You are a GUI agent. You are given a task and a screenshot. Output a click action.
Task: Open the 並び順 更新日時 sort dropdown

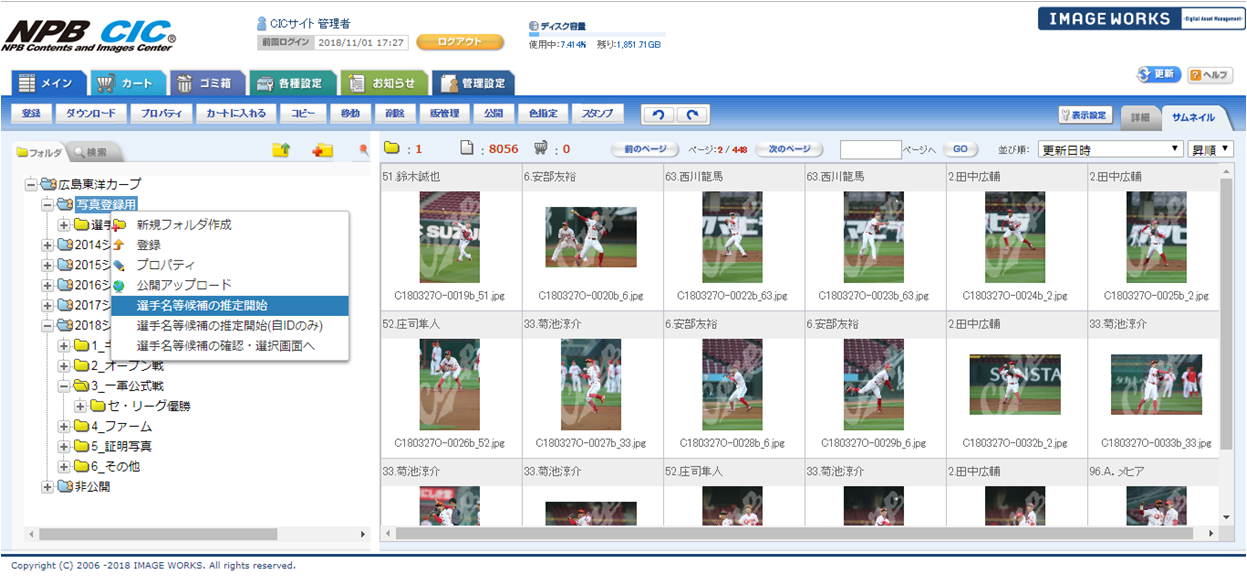[1110, 149]
